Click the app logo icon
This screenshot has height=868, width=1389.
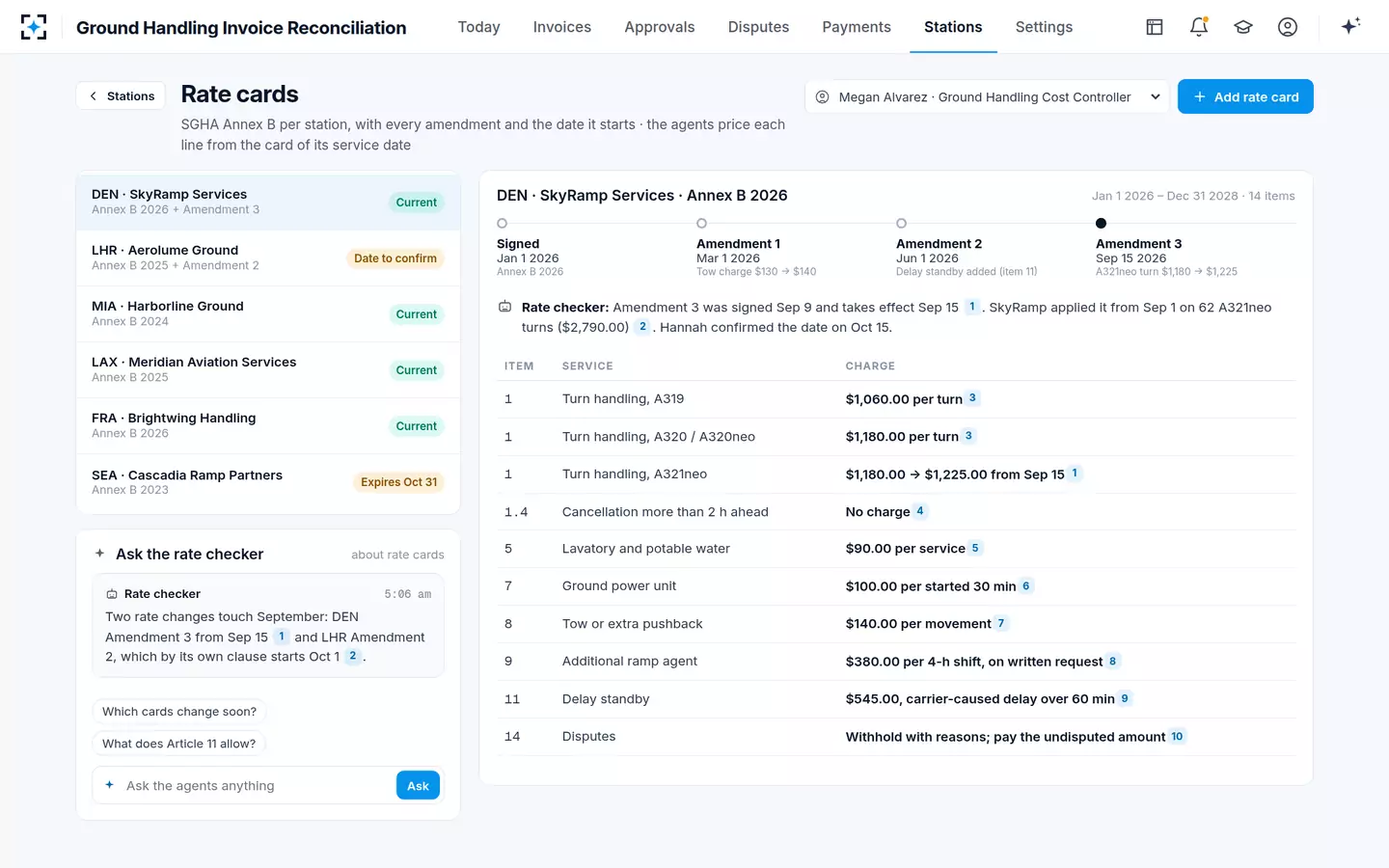[34, 27]
